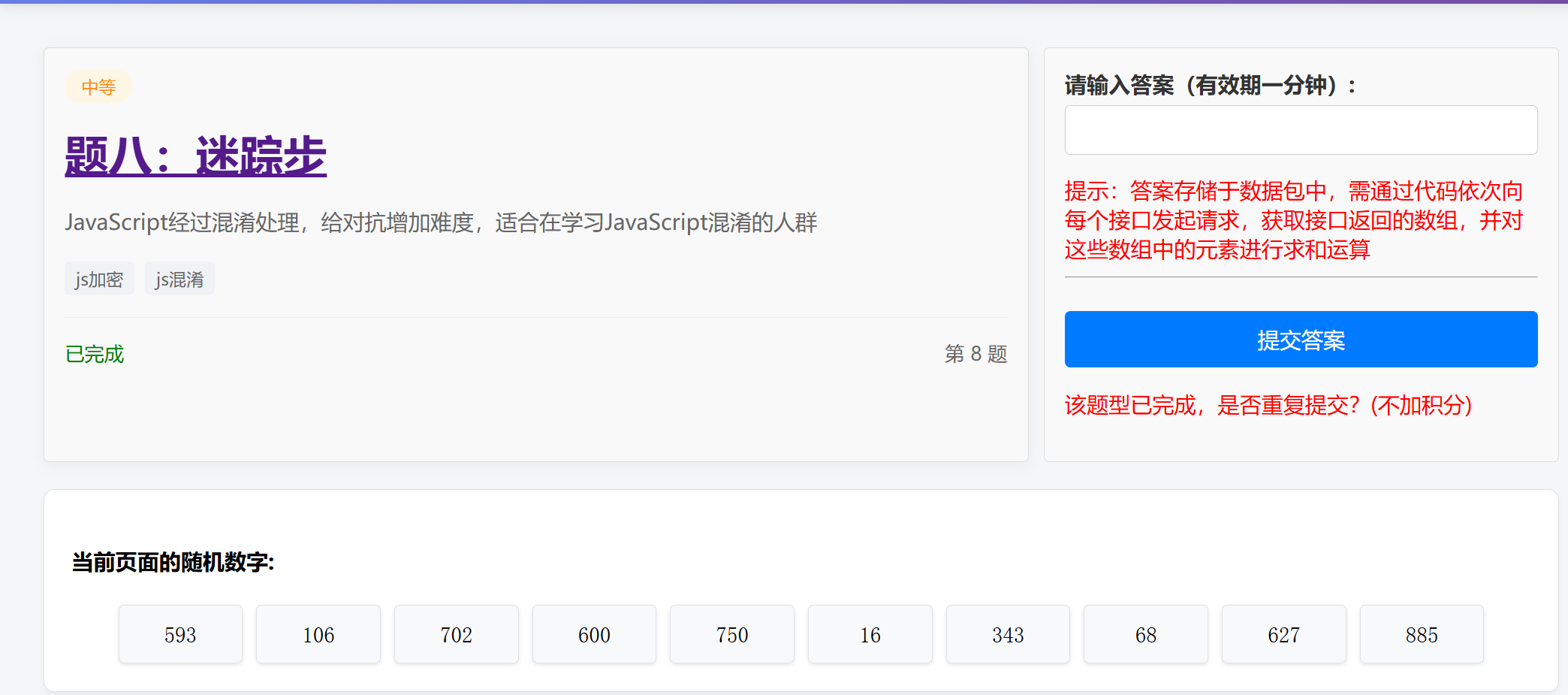This screenshot has width=1568, height=695.
Task: Click the answer input field
Action: 1300,129
